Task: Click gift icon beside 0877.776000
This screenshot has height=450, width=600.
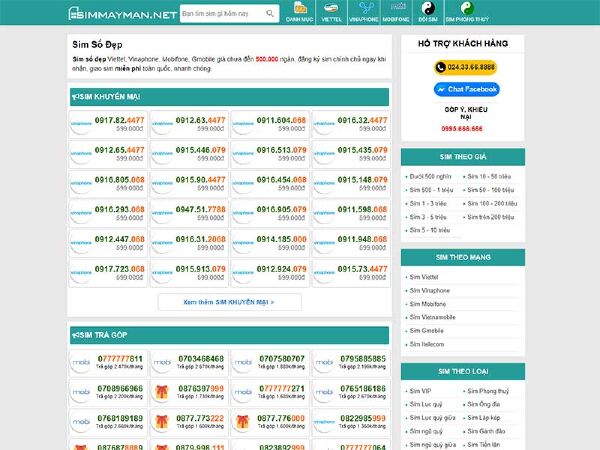Action: coord(243,422)
